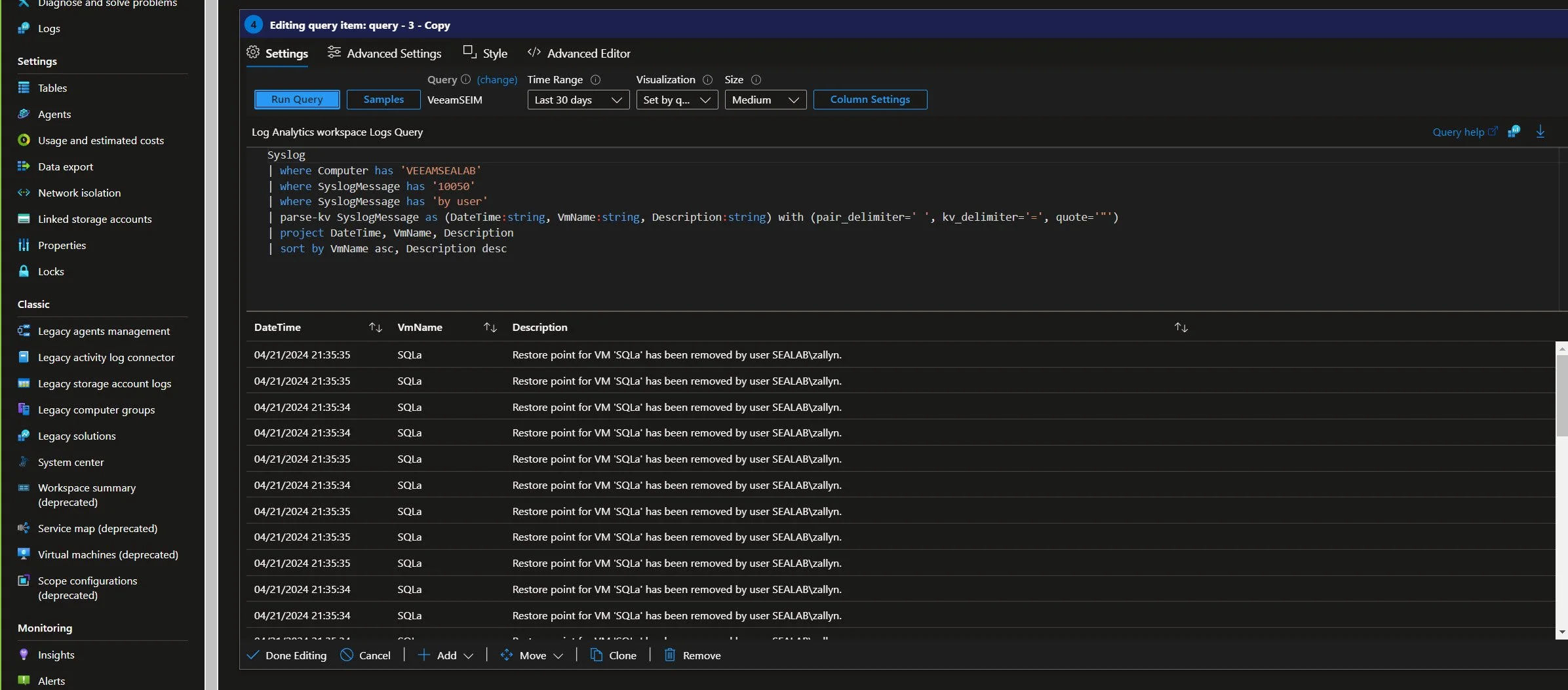Viewport: 1568px width, 690px height.
Task: Open query in Logs view icon
Action: point(1514,132)
